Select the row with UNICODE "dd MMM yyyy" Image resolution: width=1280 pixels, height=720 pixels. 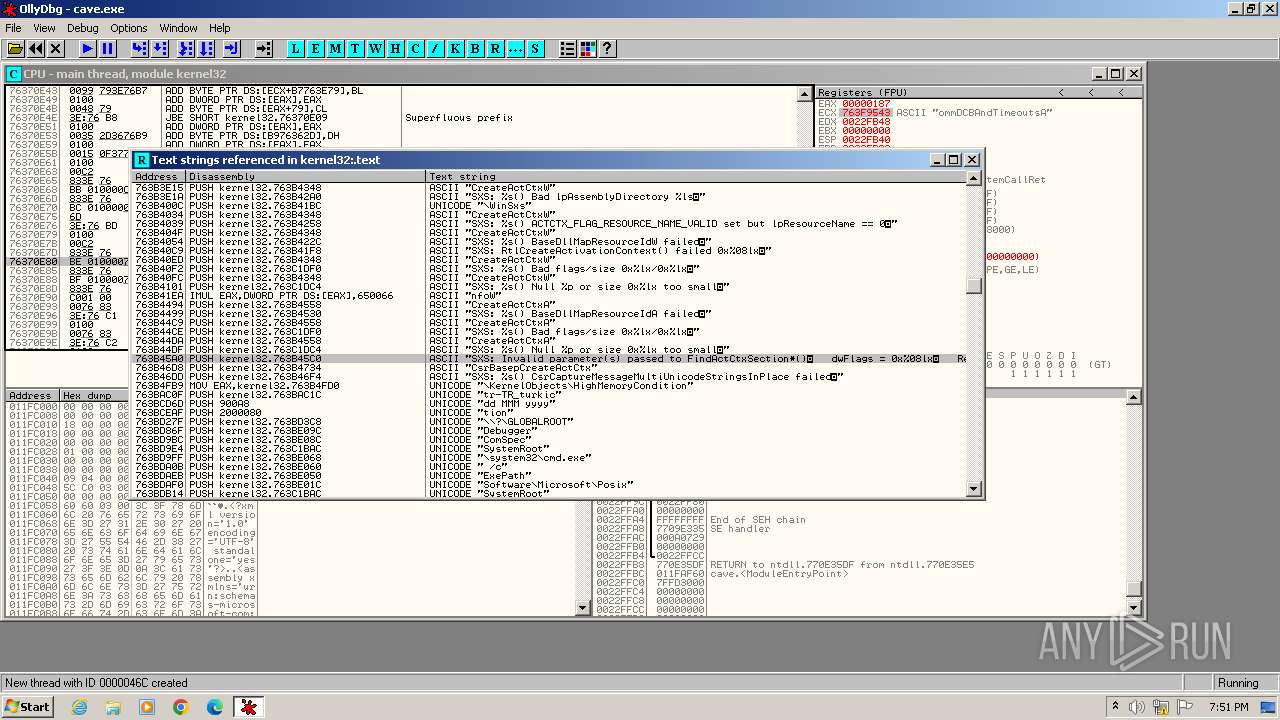(x=549, y=403)
